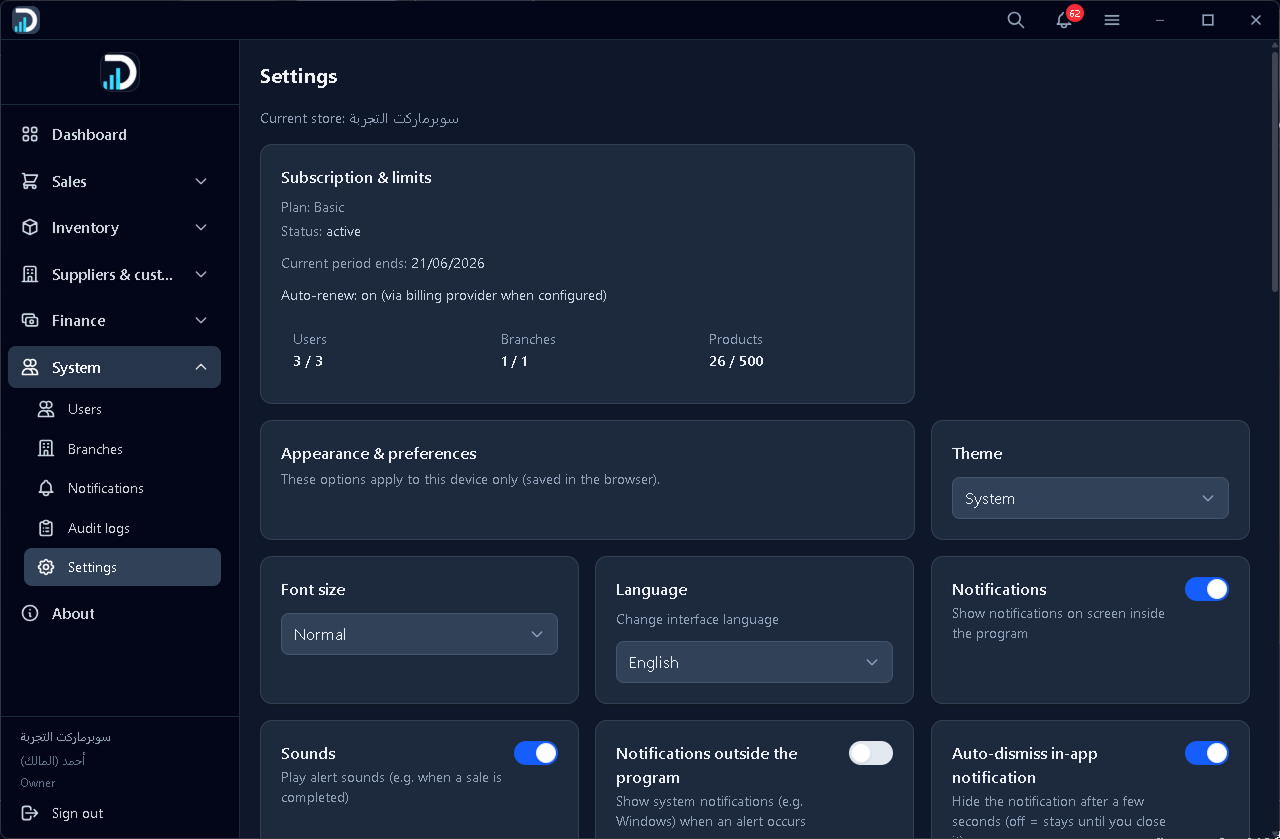Expand the Inventory submenu chevron
The width and height of the screenshot is (1280, 839).
coord(201,227)
